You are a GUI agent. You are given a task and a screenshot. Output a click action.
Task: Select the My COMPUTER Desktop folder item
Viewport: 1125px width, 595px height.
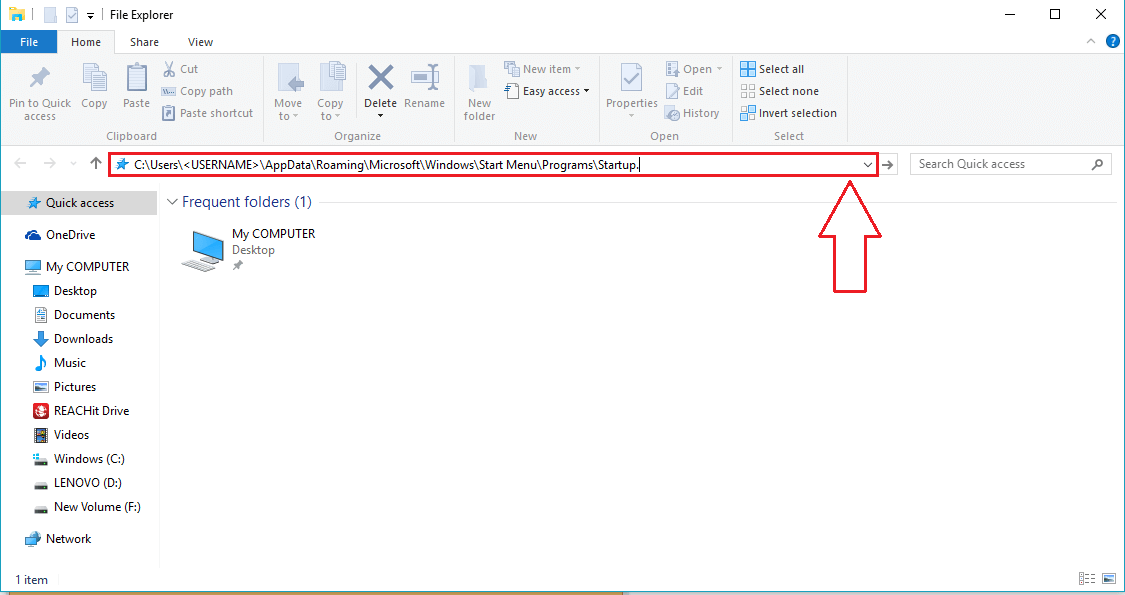click(x=248, y=249)
